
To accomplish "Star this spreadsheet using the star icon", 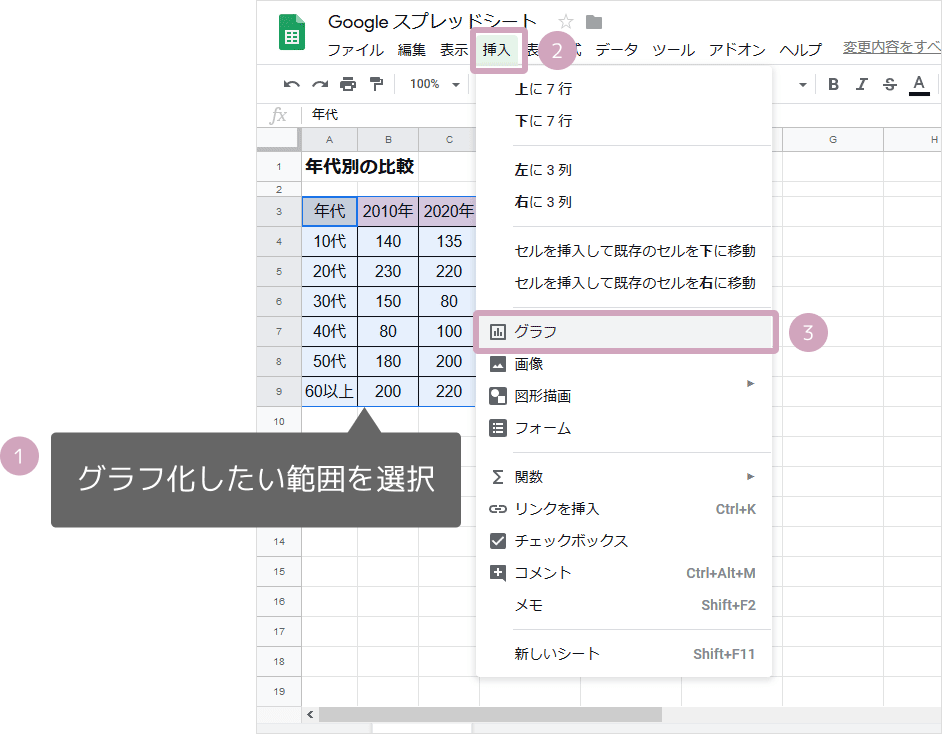I will (x=565, y=21).
